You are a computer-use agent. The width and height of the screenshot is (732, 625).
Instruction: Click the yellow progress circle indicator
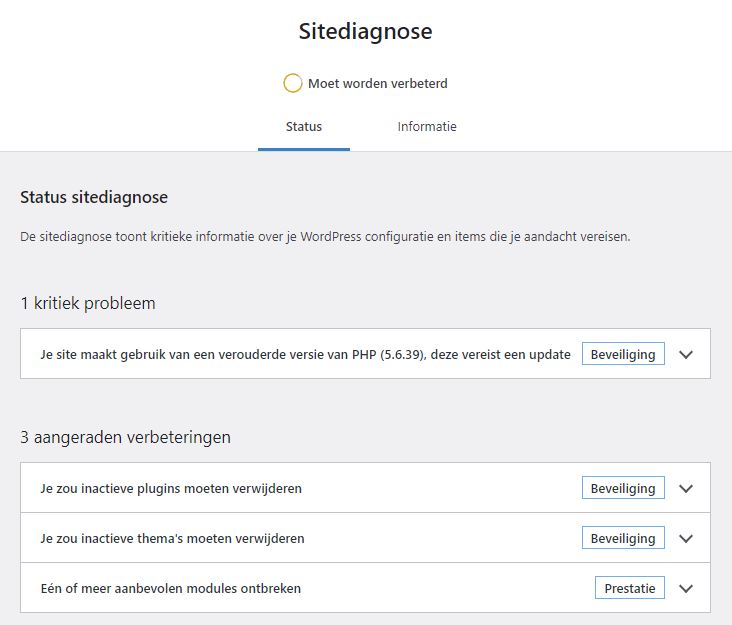(x=293, y=84)
